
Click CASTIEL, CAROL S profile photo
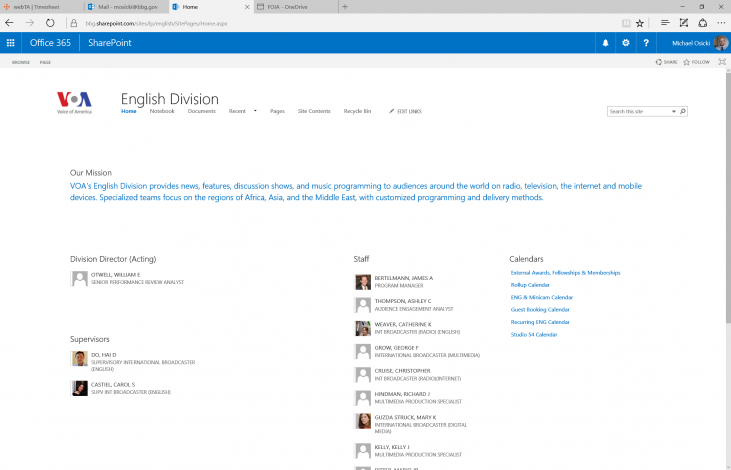tap(79, 388)
